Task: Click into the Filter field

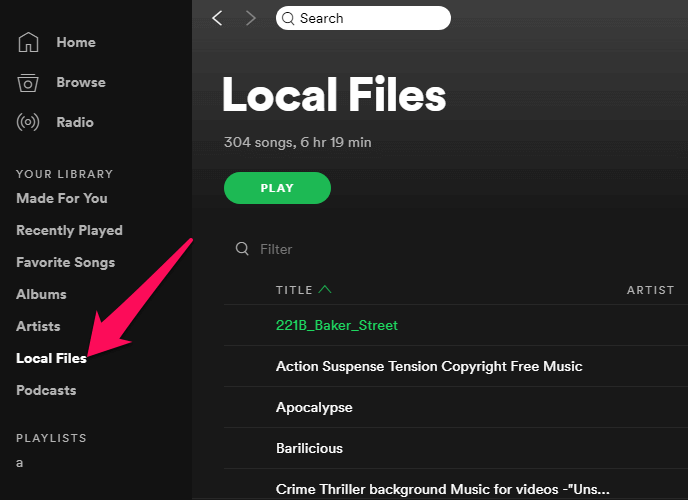Action: point(276,249)
